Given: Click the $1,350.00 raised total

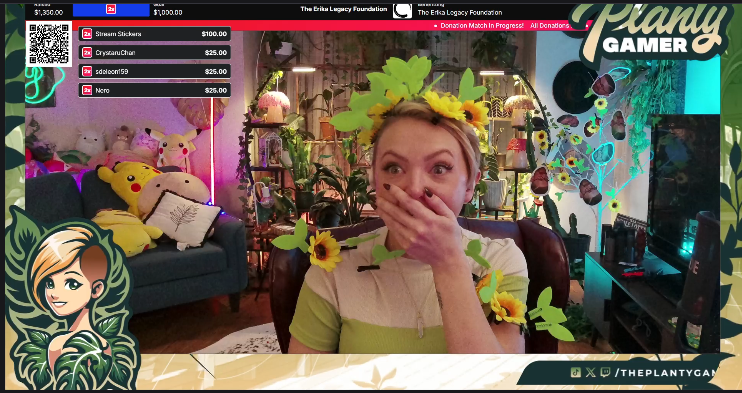Looking at the screenshot, I should [49, 13].
